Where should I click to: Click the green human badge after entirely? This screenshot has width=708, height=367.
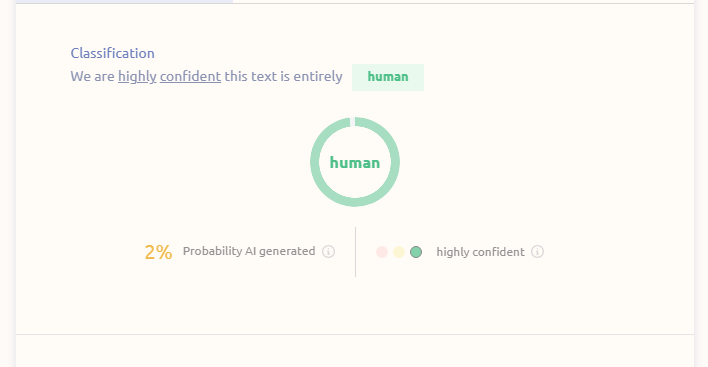[388, 77]
